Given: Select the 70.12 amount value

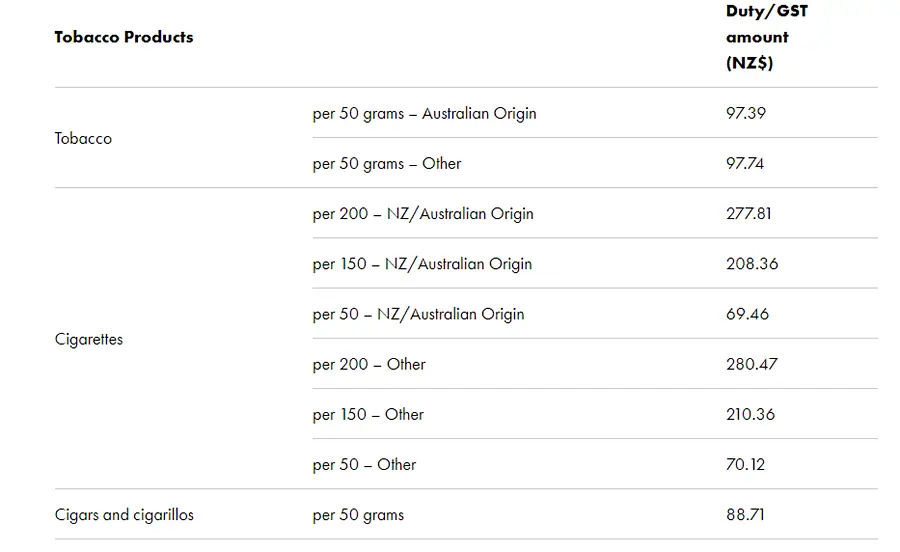Looking at the screenshot, I should click(746, 464).
